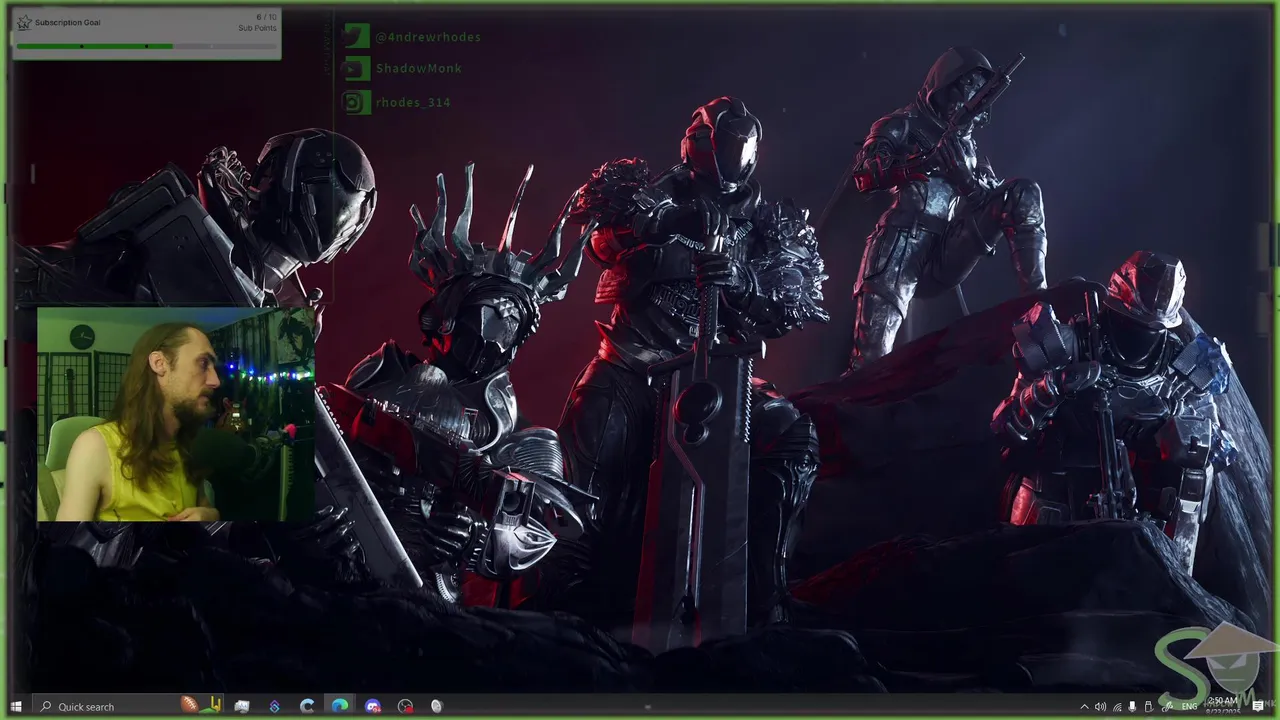Click the Subscription Goal progress bar
The width and height of the screenshot is (1280, 720).
coord(146,46)
